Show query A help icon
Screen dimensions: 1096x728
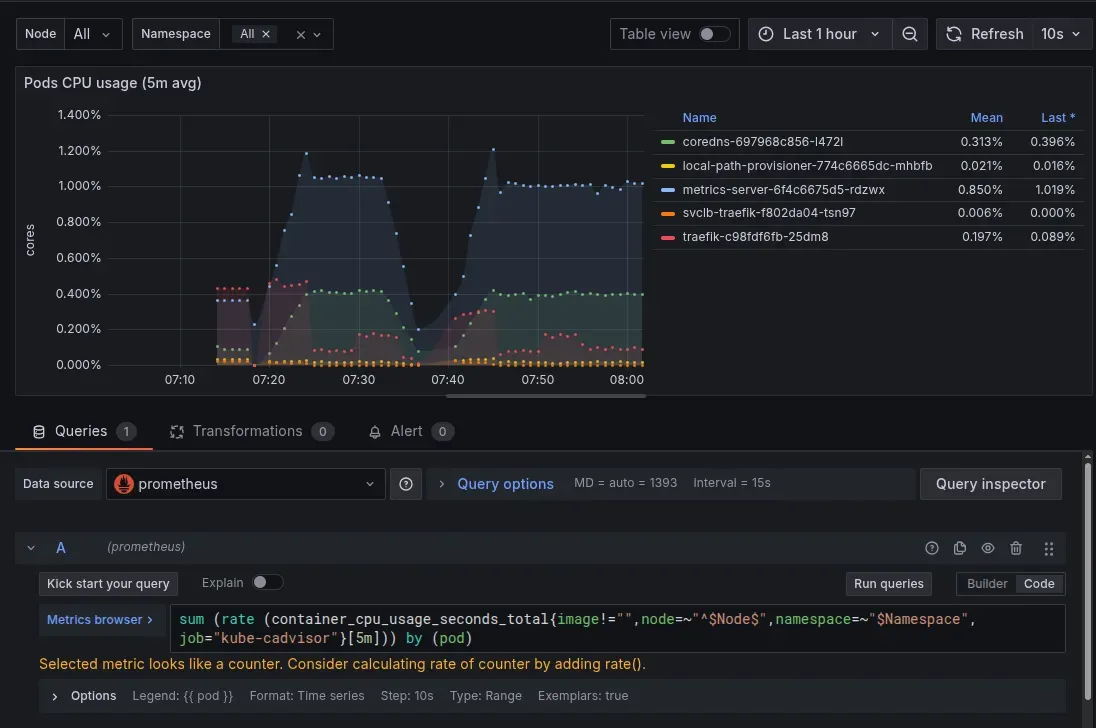coord(932,548)
